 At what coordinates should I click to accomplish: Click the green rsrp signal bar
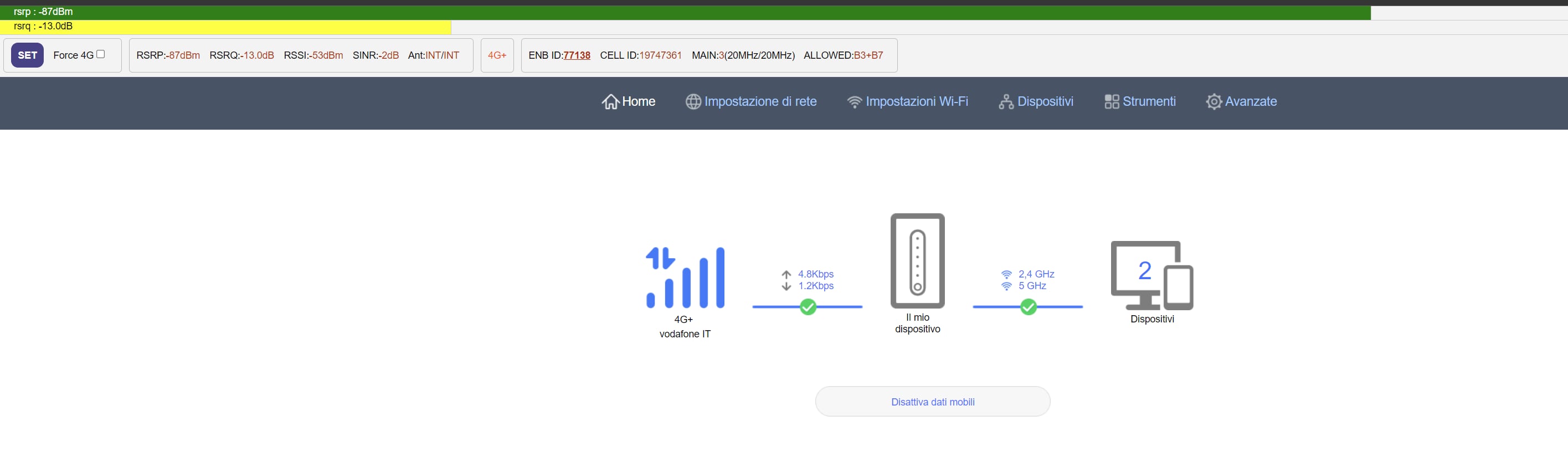tap(685, 12)
